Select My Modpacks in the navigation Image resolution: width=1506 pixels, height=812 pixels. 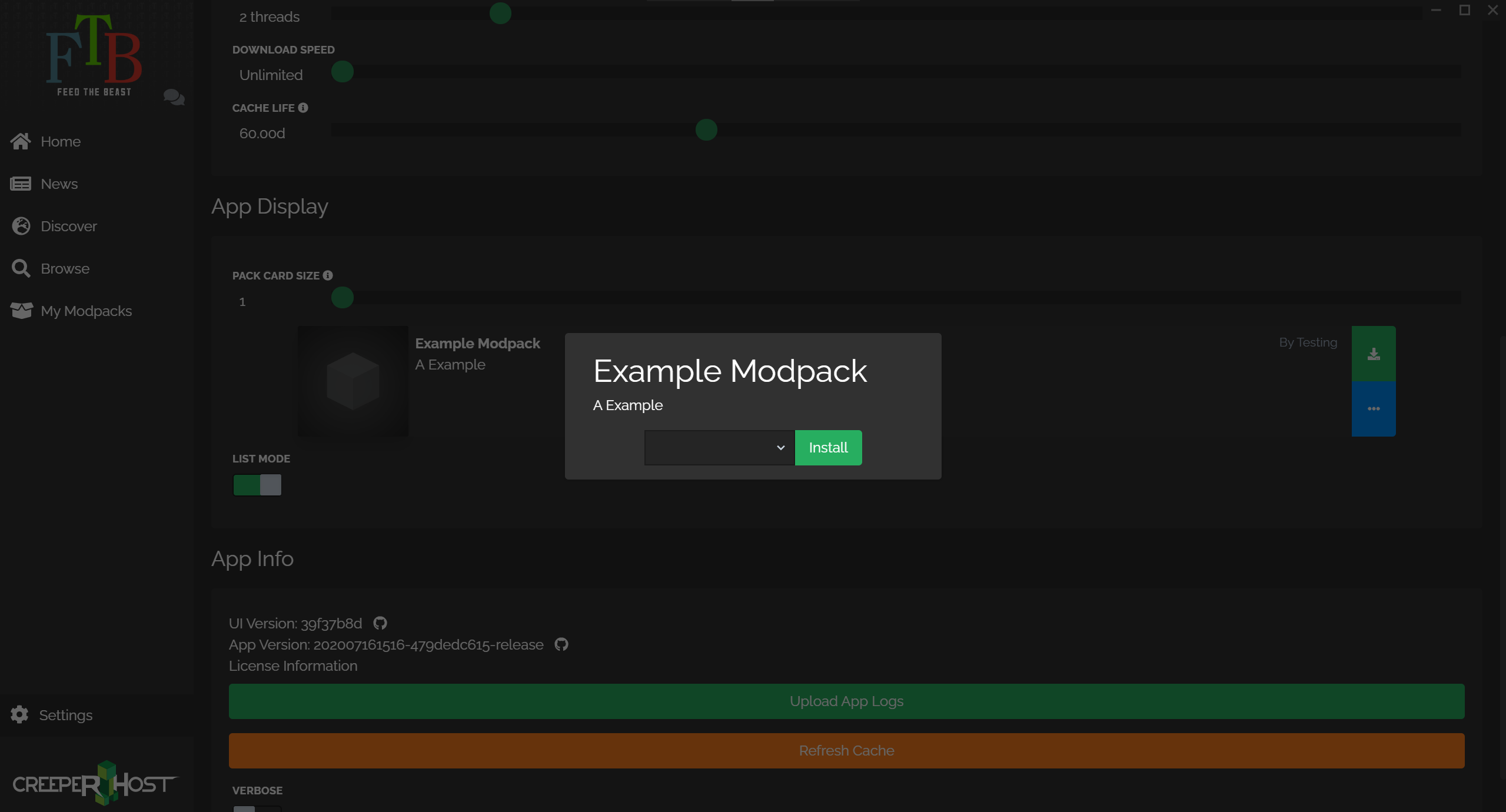pos(86,311)
